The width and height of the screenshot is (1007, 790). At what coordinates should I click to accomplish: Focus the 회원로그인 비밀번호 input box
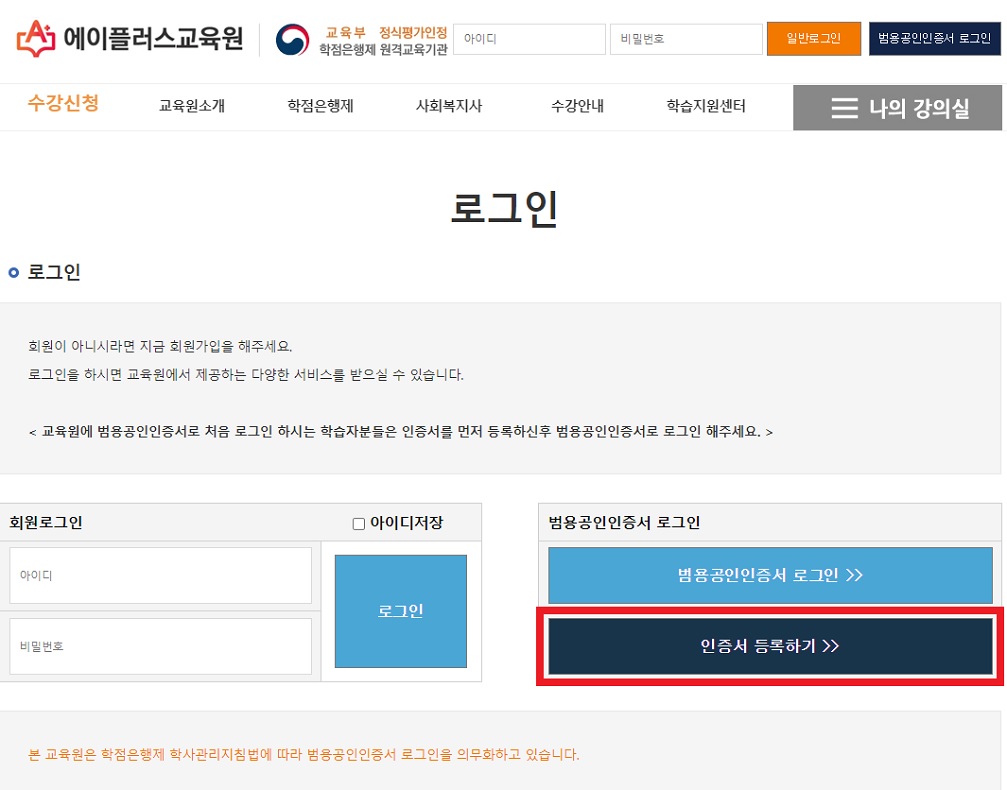point(160,645)
